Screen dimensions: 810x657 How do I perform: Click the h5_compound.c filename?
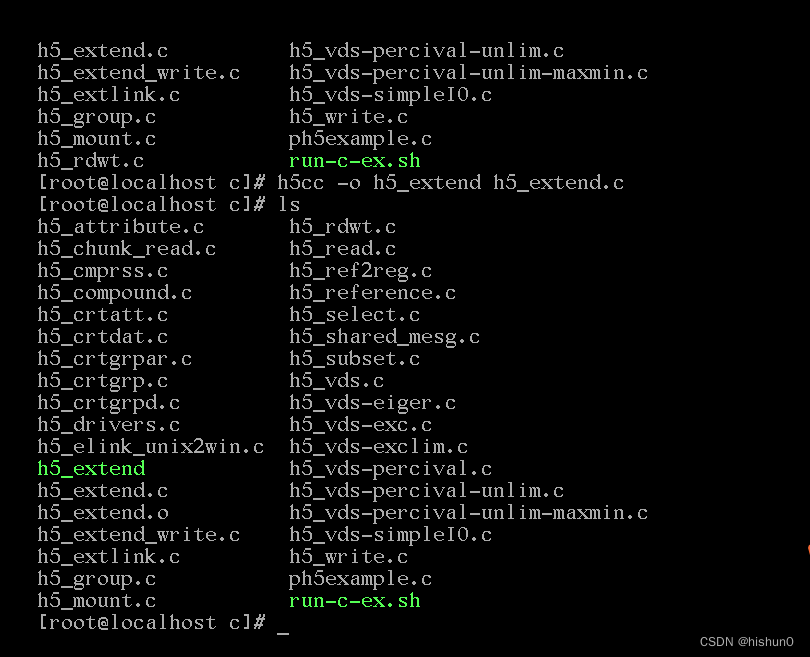(x=115, y=293)
